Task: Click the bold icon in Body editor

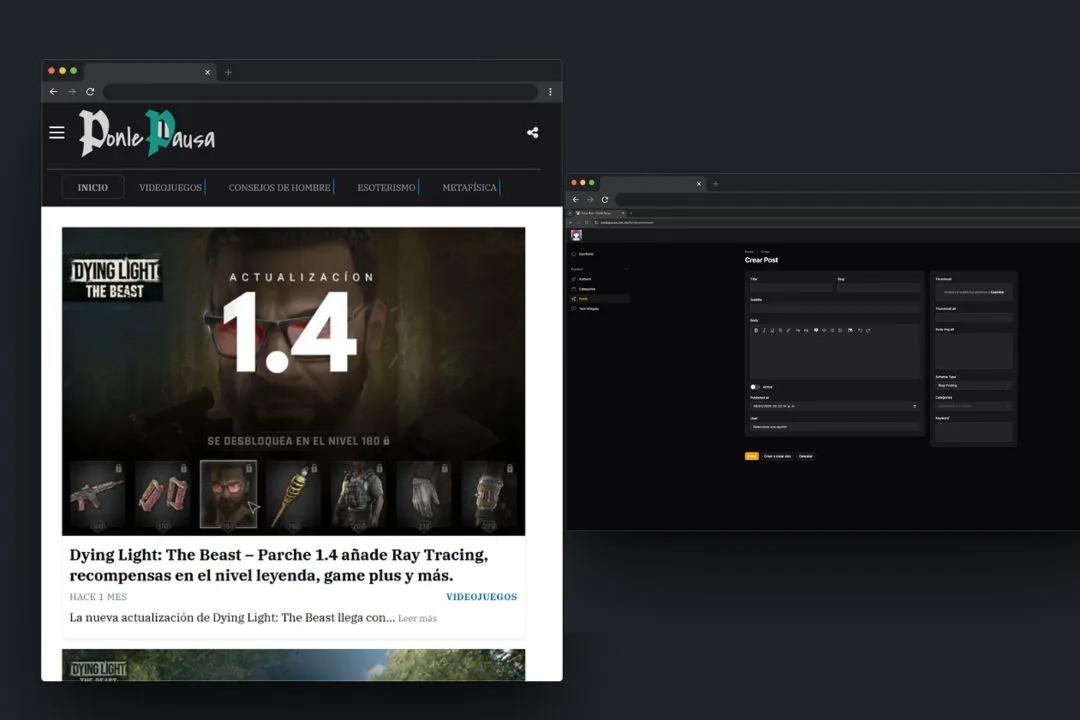Action: point(756,330)
